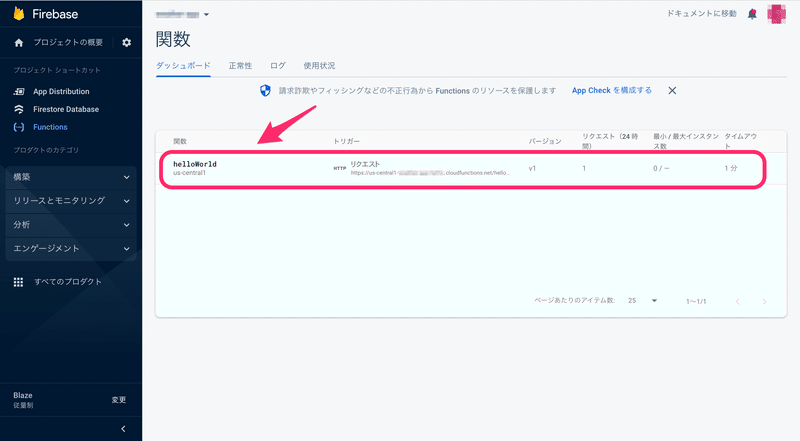Click the バージョン column header
The image size is (800, 441).
tap(545, 141)
